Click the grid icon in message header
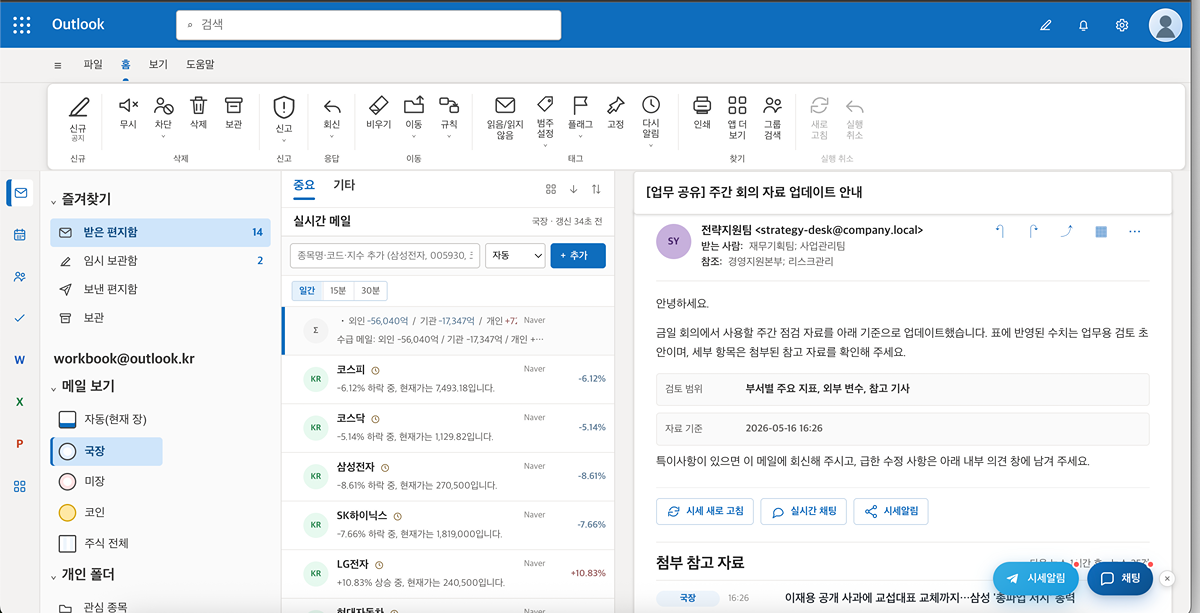Viewport: 1200px width, 613px height. [1101, 231]
